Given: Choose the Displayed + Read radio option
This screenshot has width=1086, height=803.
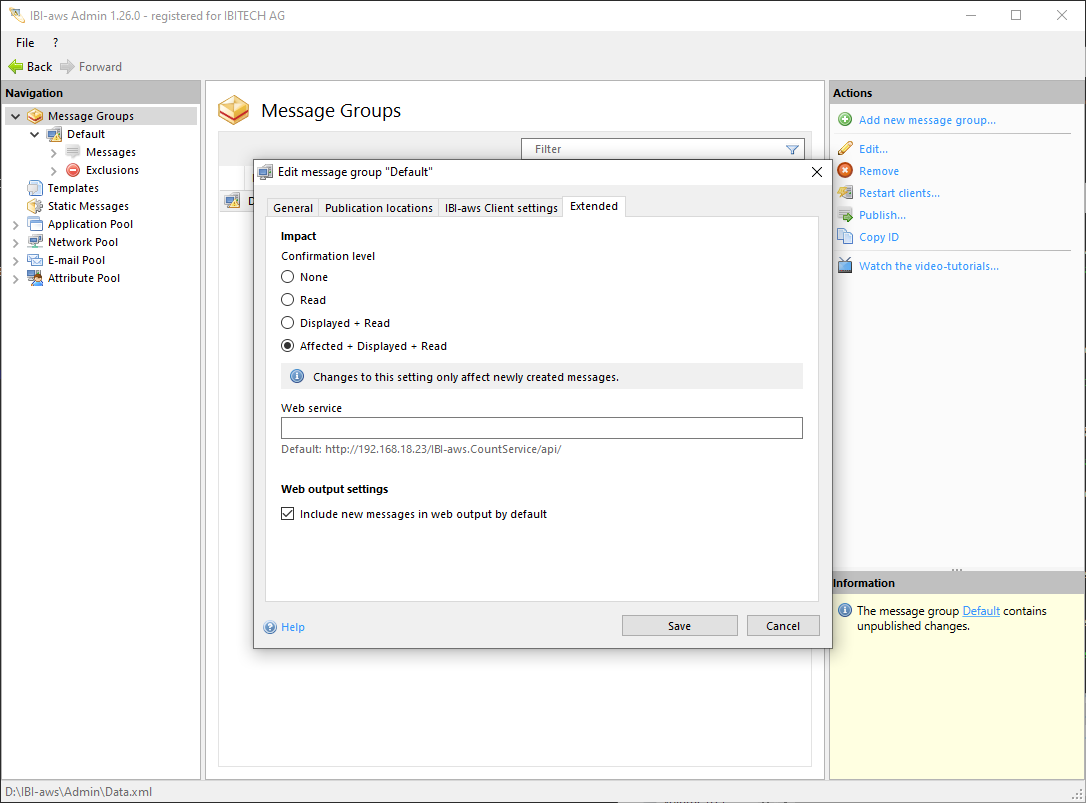Looking at the screenshot, I should pos(288,323).
